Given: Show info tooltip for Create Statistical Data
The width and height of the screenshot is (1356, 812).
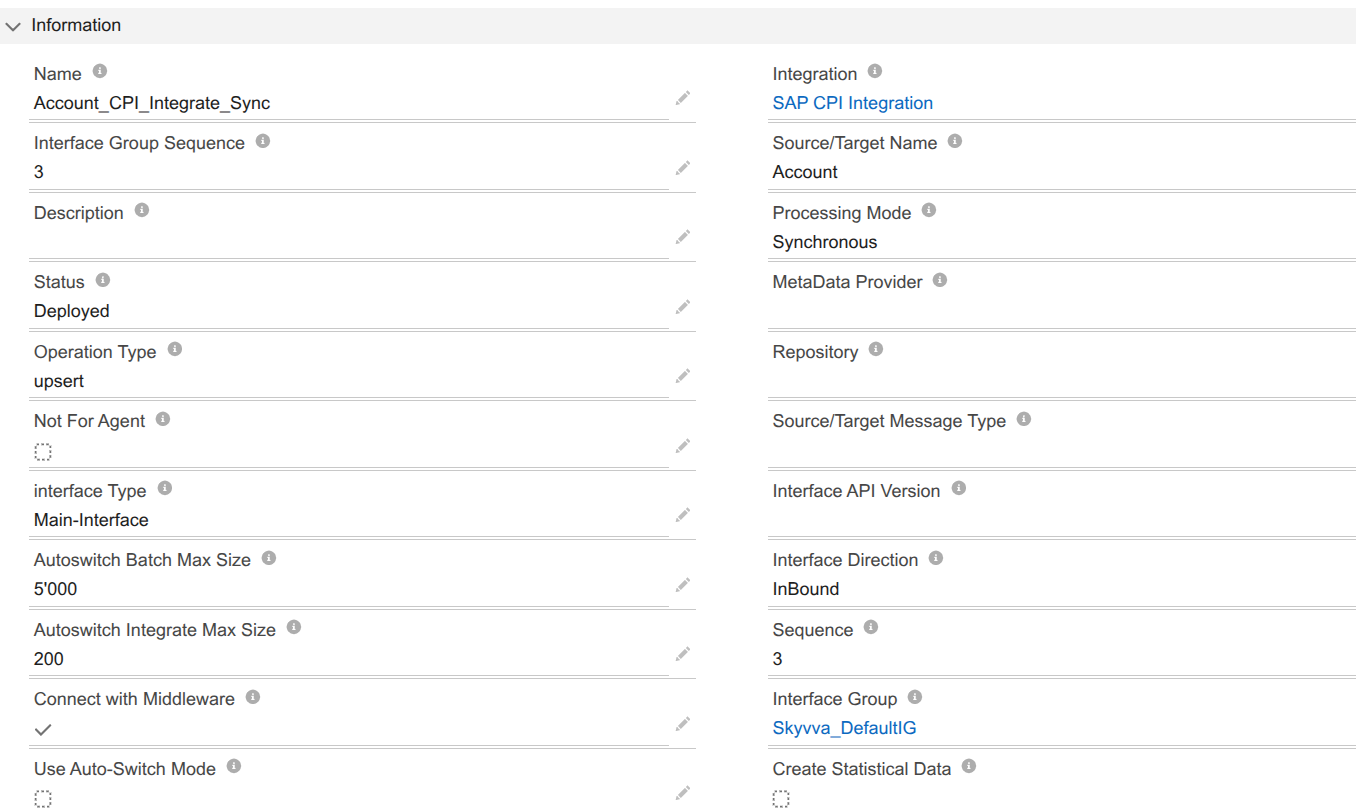Looking at the screenshot, I should (x=969, y=767).
